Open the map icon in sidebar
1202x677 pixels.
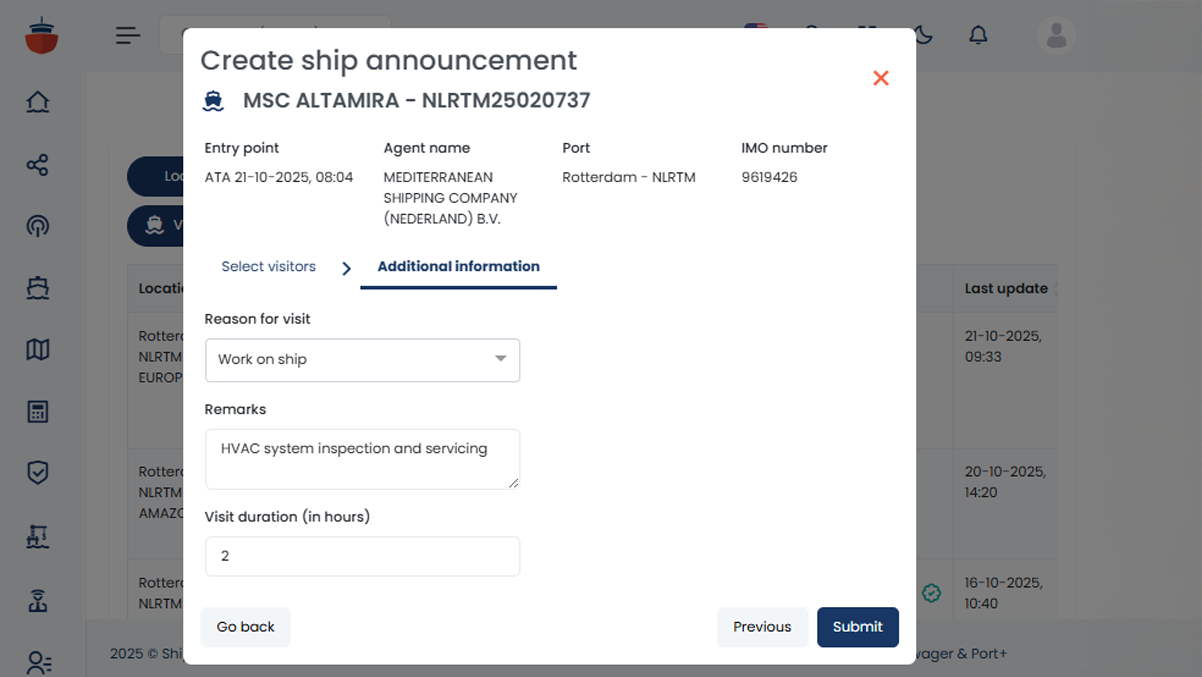[38, 350]
